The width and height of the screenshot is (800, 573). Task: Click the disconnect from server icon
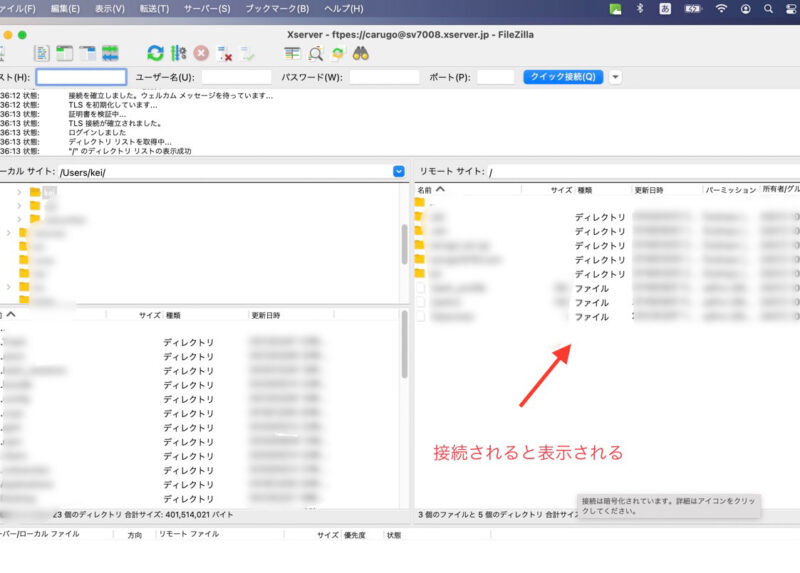(225, 53)
